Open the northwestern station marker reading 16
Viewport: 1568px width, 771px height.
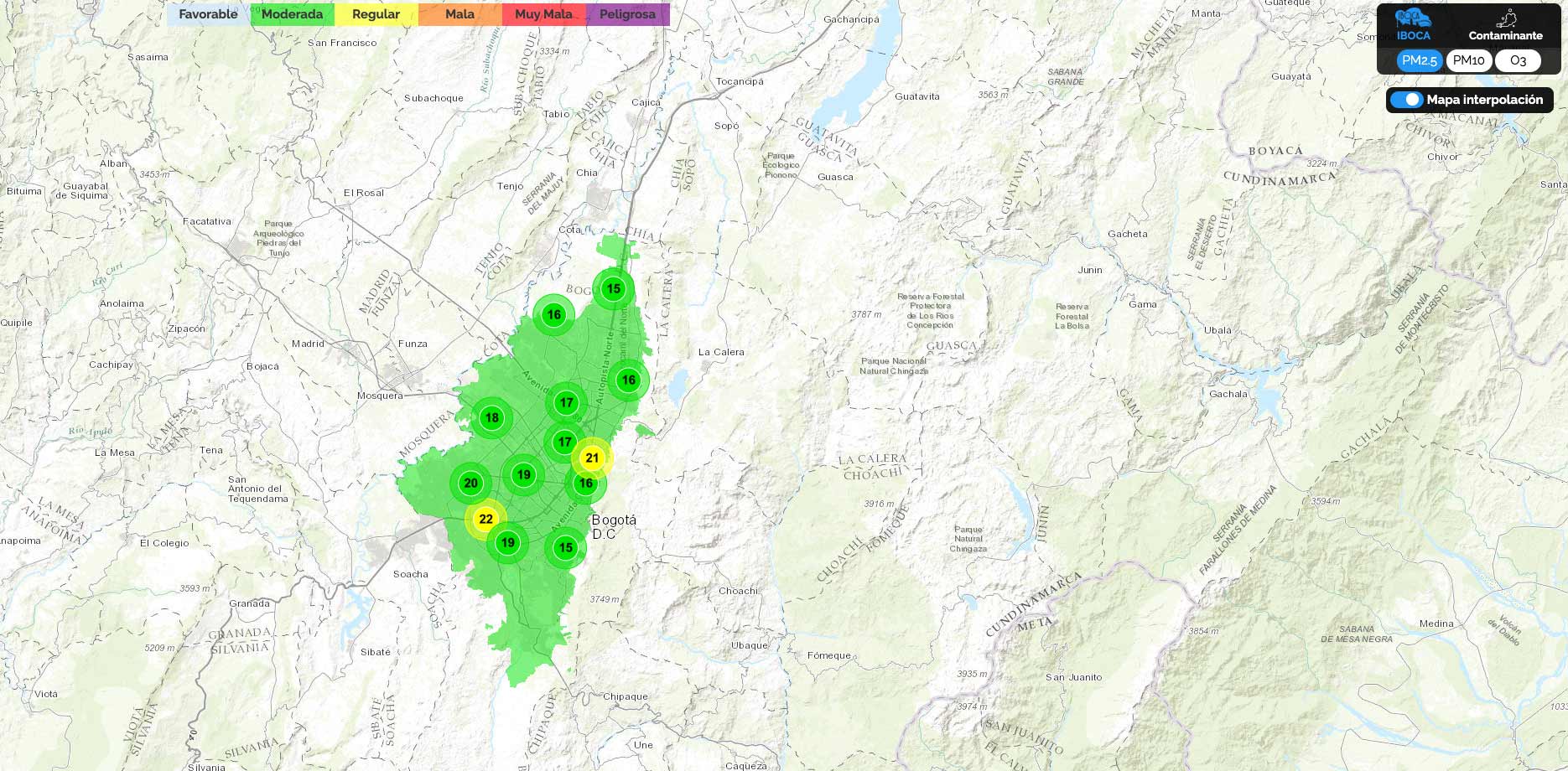point(554,315)
